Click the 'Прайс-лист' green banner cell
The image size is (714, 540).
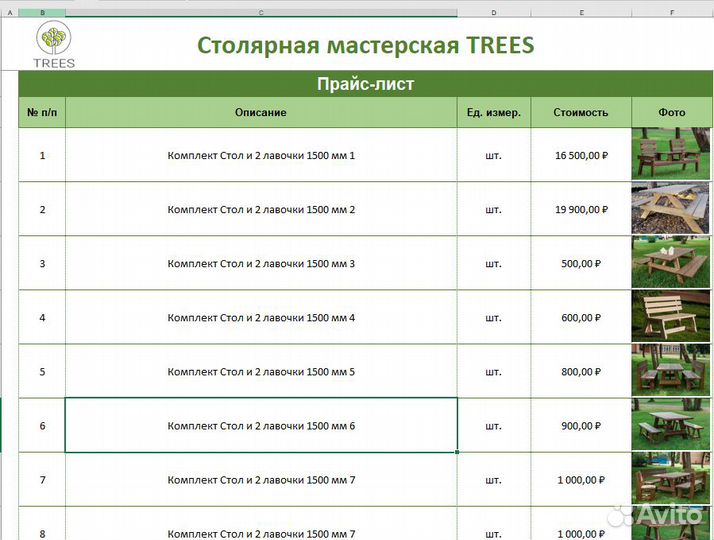365,84
